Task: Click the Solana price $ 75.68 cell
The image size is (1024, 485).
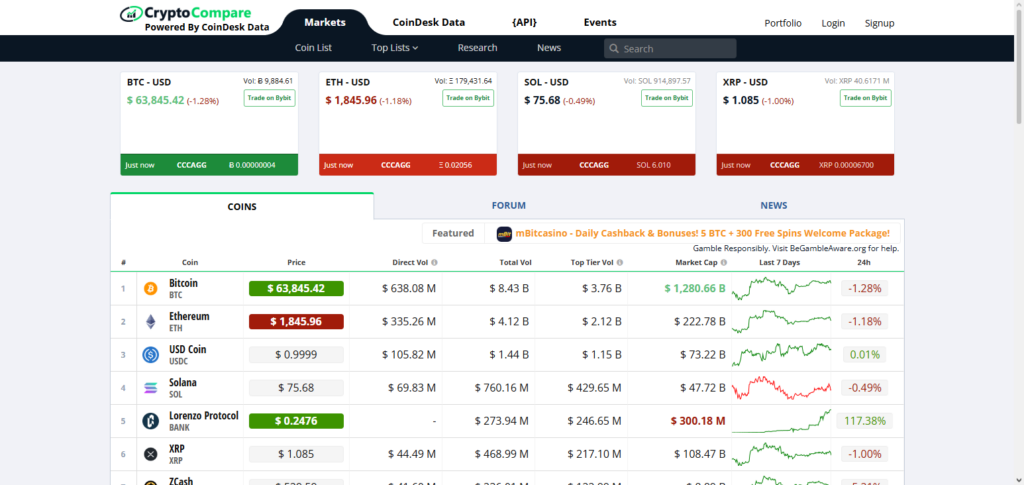Action: click(296, 388)
